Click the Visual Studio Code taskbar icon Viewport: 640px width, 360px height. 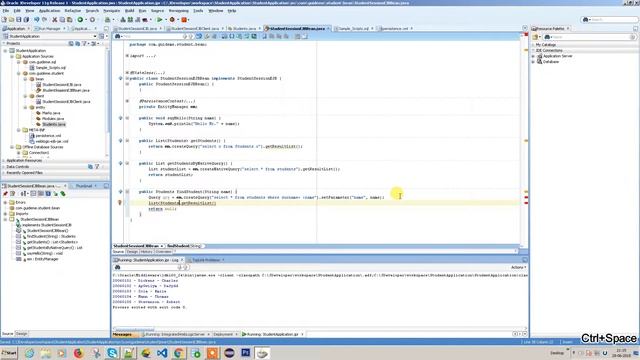[x=162, y=353]
